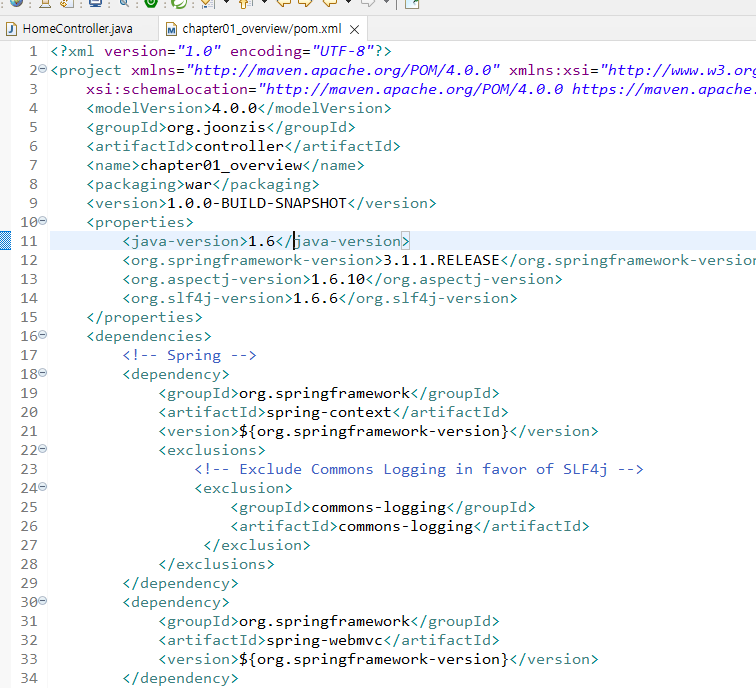Click the artifactId value controller
The height and width of the screenshot is (688, 756).
239,146
